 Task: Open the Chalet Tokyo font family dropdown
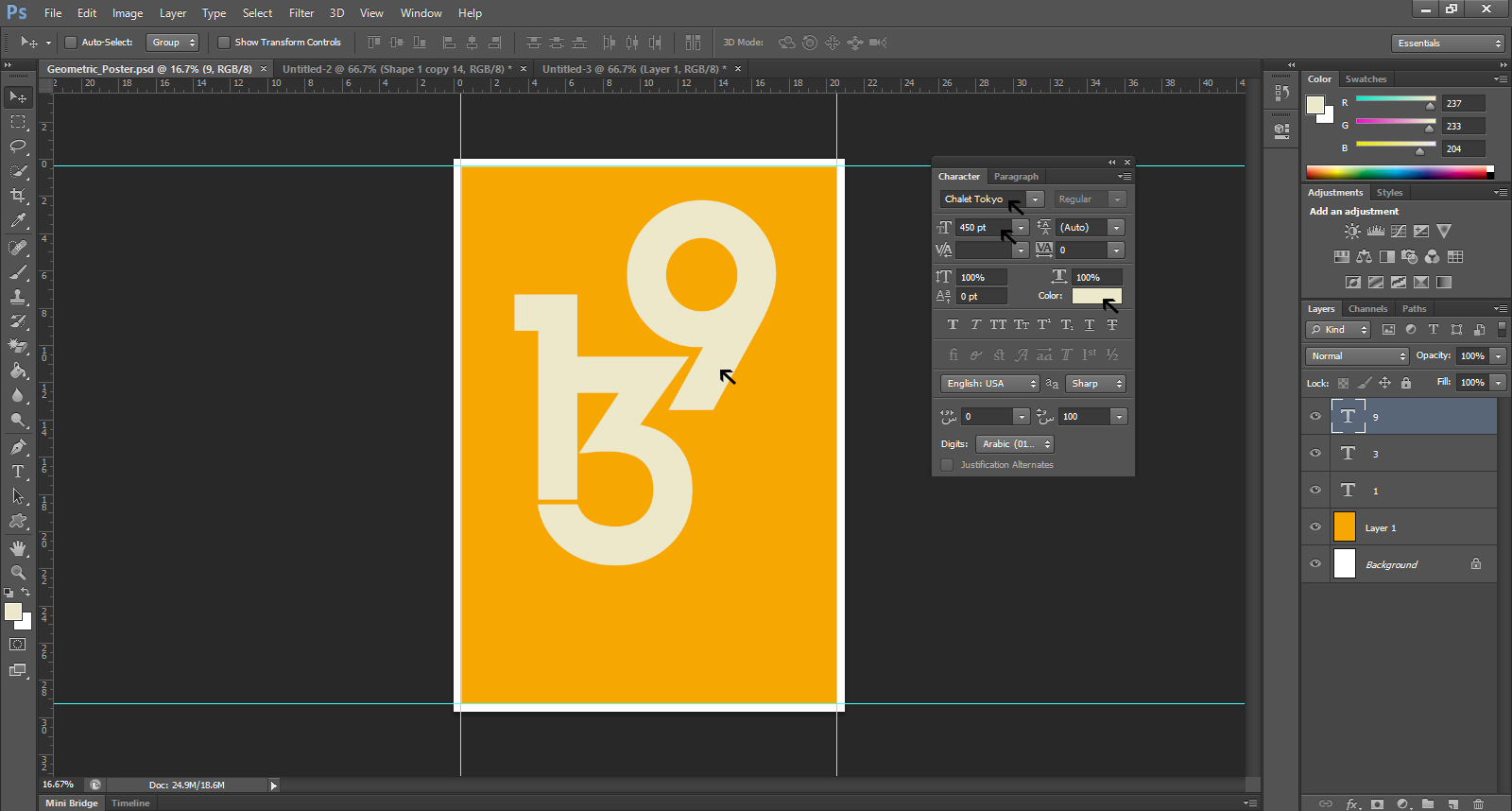1035,199
